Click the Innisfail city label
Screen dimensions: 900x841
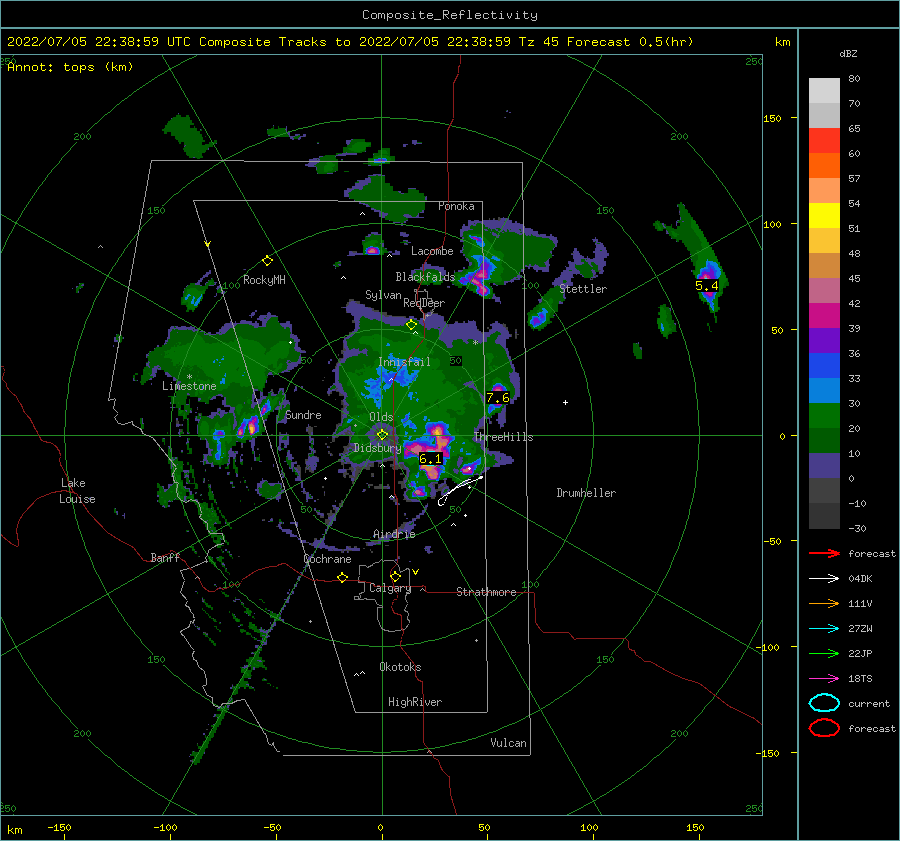click(x=404, y=362)
